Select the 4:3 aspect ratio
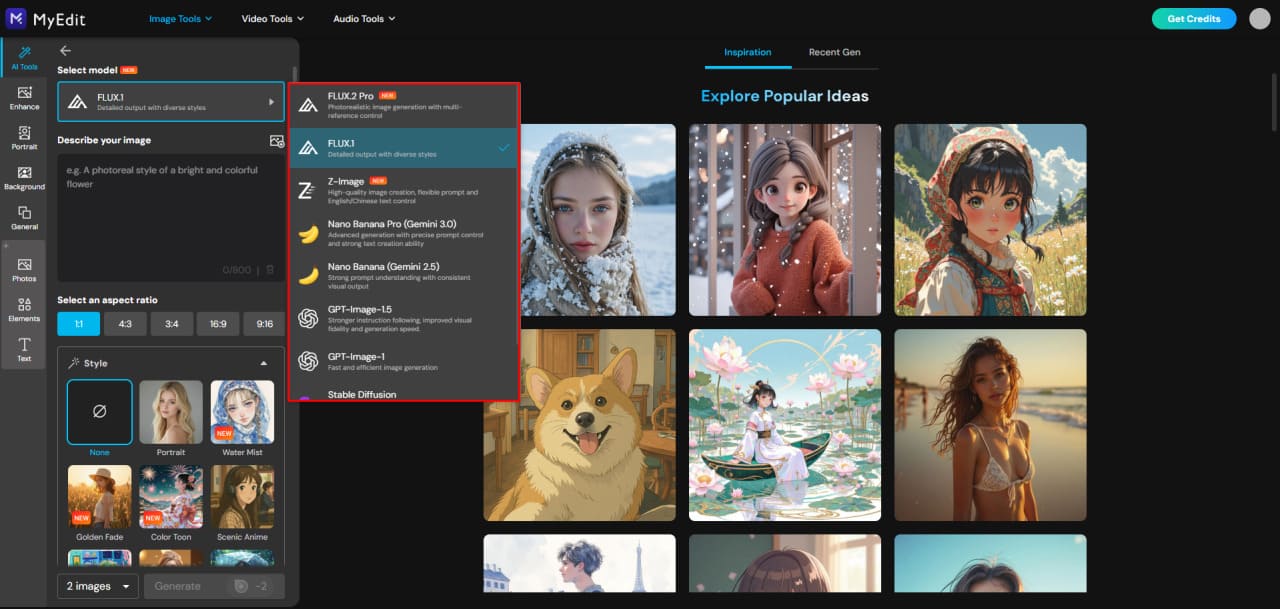This screenshot has height=609, width=1280. coord(125,324)
